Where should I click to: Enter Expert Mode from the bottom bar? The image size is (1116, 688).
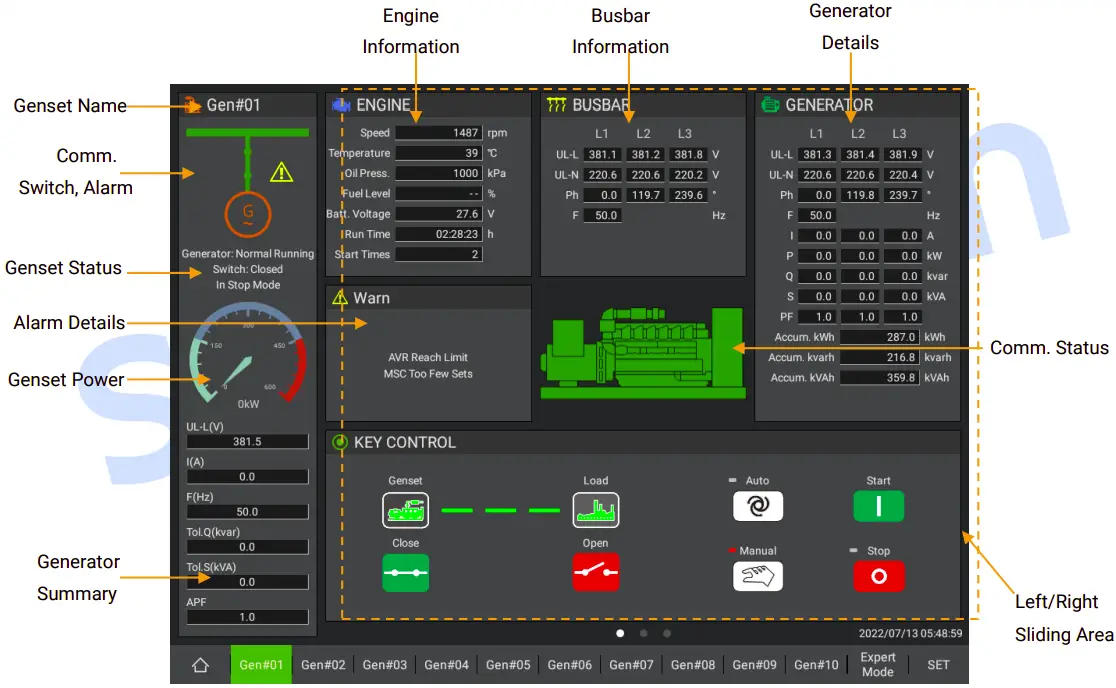coord(876,664)
